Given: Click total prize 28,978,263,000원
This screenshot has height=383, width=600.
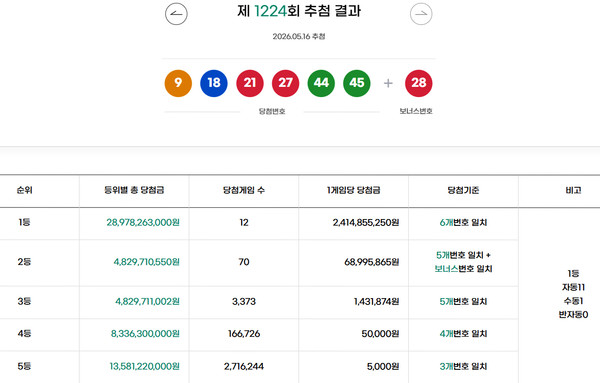Looking at the screenshot, I should coord(143,222).
